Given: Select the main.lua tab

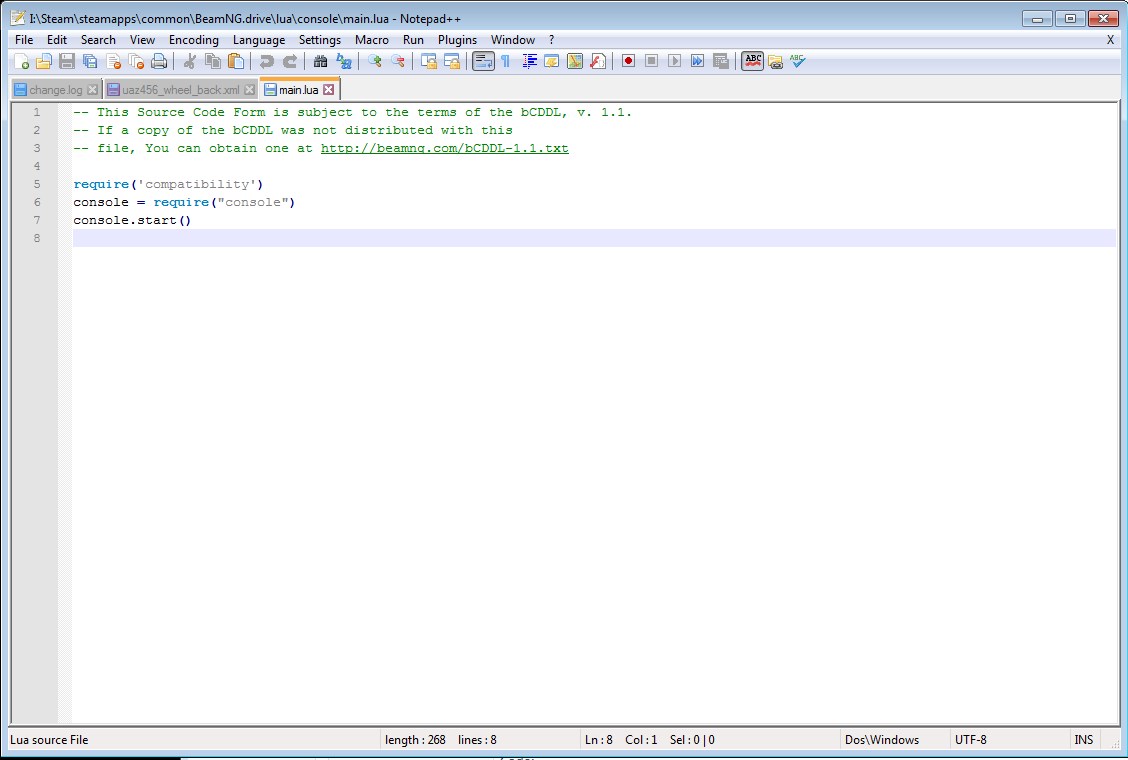Looking at the screenshot, I should coord(299,90).
